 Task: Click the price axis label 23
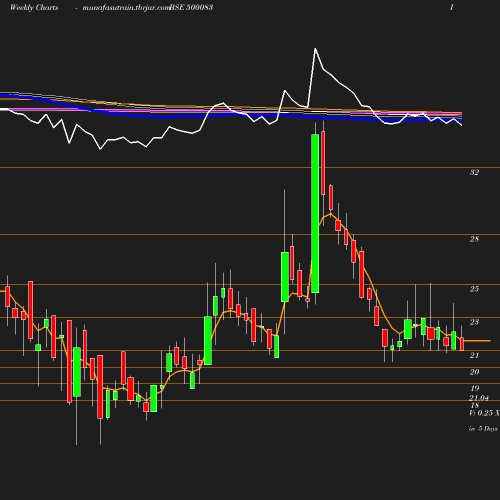point(474,322)
